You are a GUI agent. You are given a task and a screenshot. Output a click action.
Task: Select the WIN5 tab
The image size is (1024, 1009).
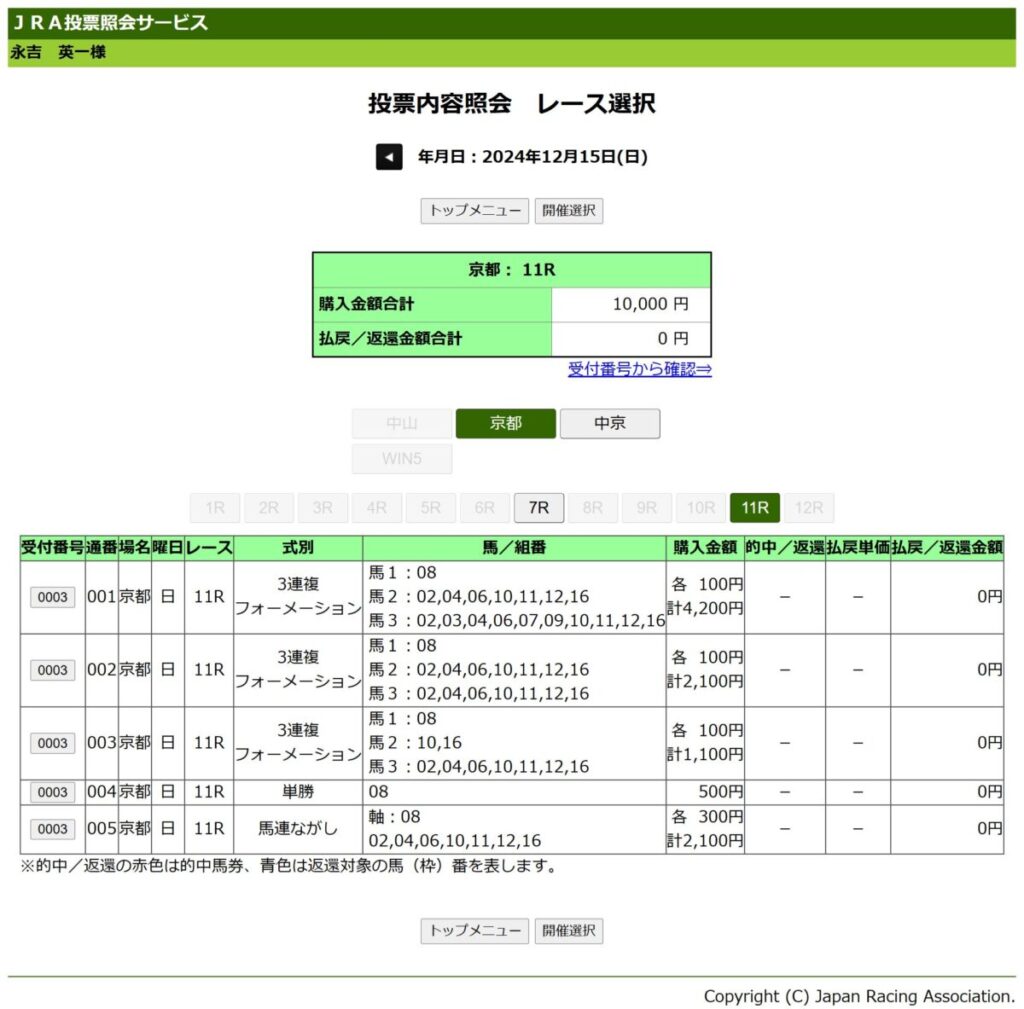tap(402, 458)
